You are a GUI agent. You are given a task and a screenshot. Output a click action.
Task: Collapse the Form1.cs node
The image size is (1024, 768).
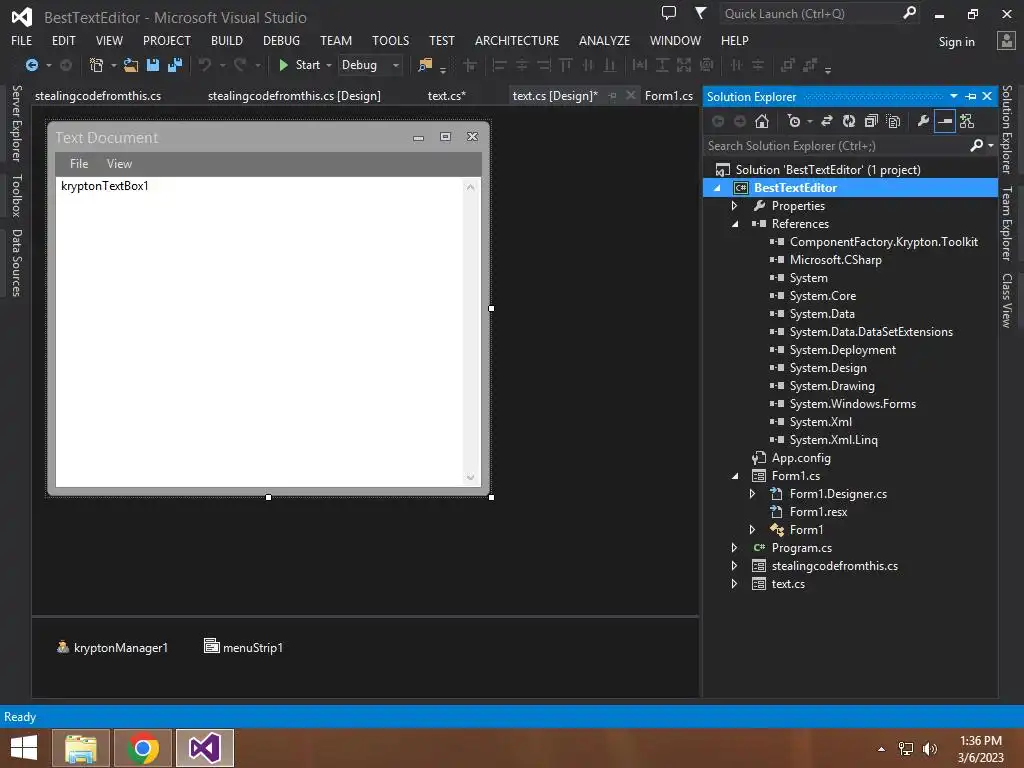tap(735, 476)
